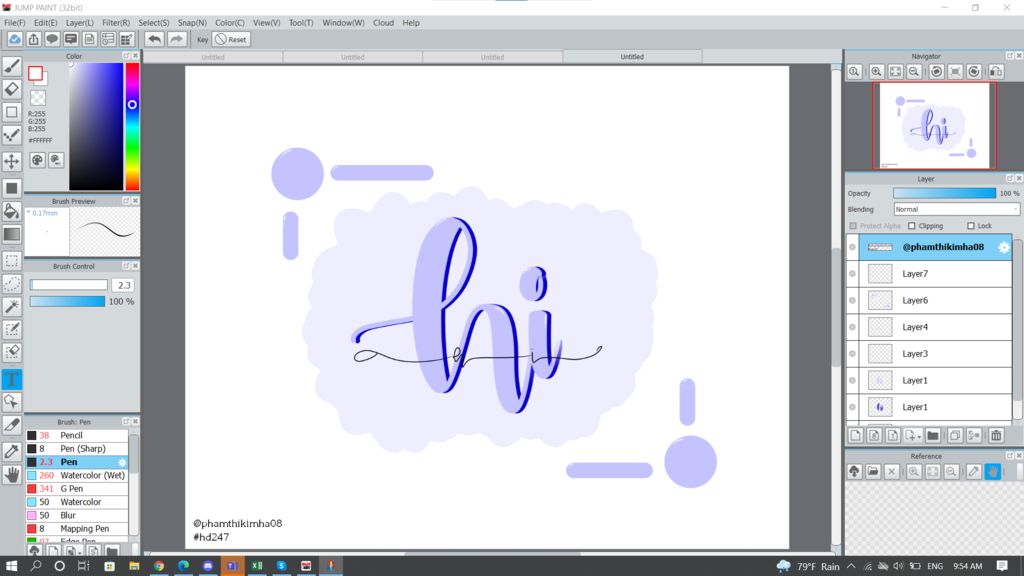The width and height of the screenshot is (1024, 576).
Task: Select the Pencil brush
Action: click(x=76, y=435)
